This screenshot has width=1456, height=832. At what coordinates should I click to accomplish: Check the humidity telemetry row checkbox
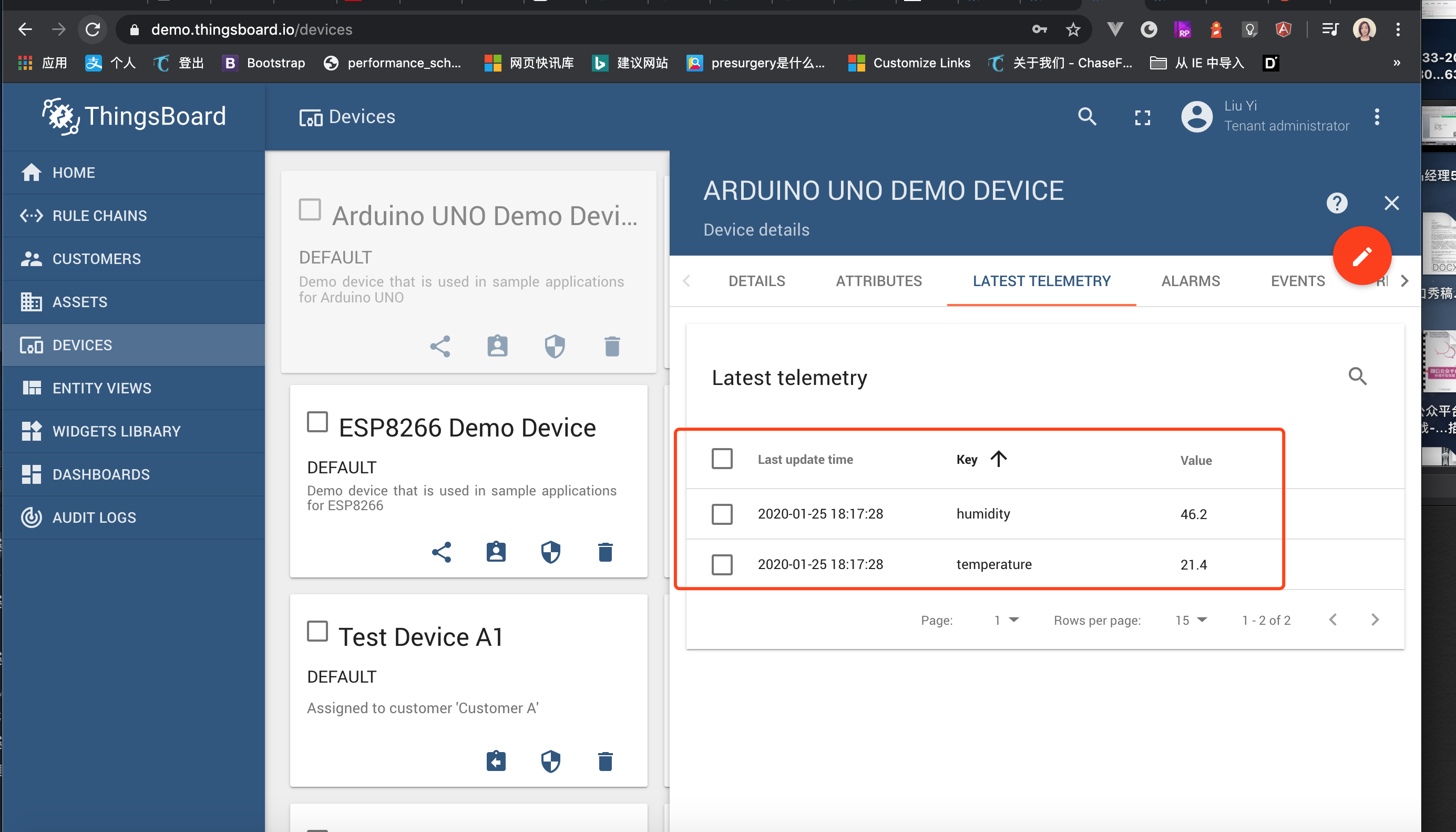722,514
